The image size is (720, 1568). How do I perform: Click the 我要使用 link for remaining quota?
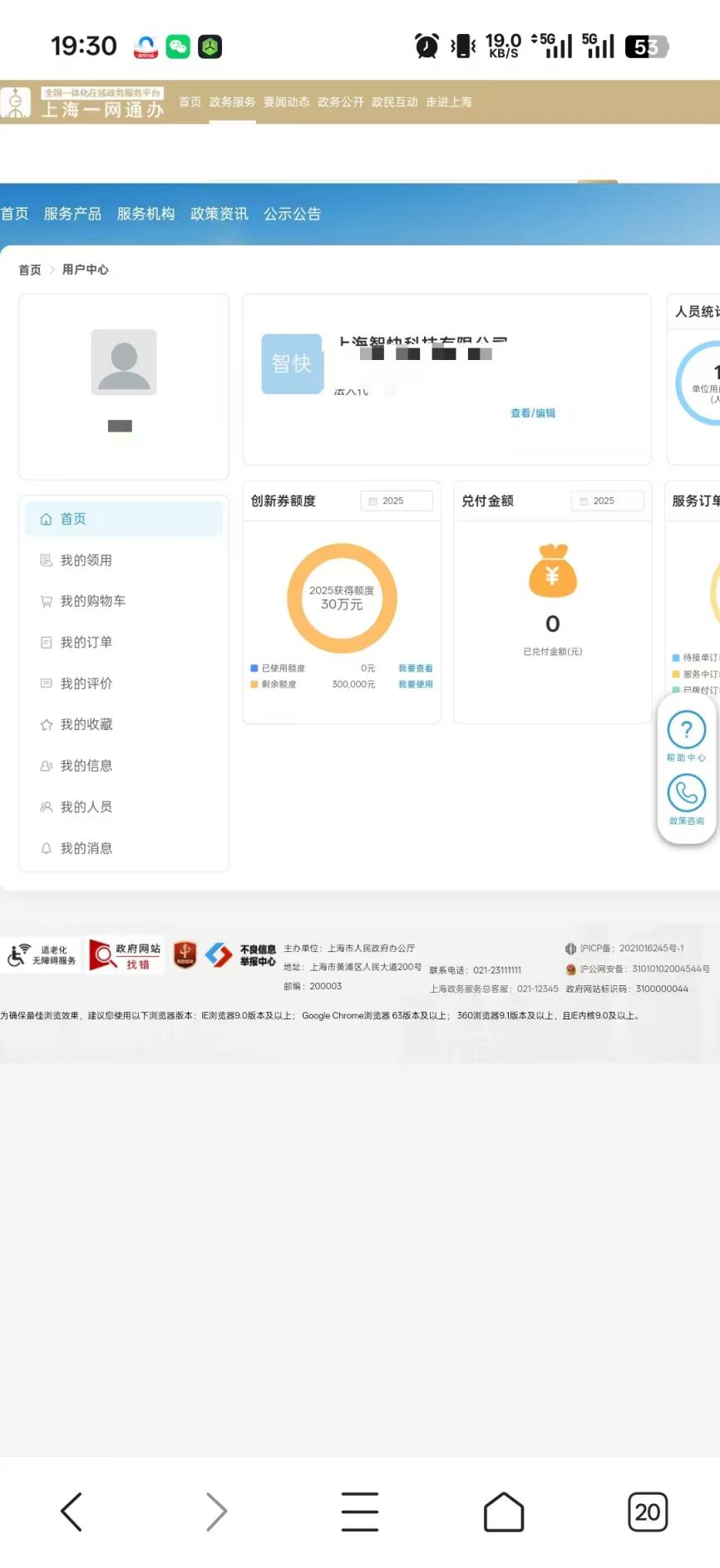coord(415,684)
